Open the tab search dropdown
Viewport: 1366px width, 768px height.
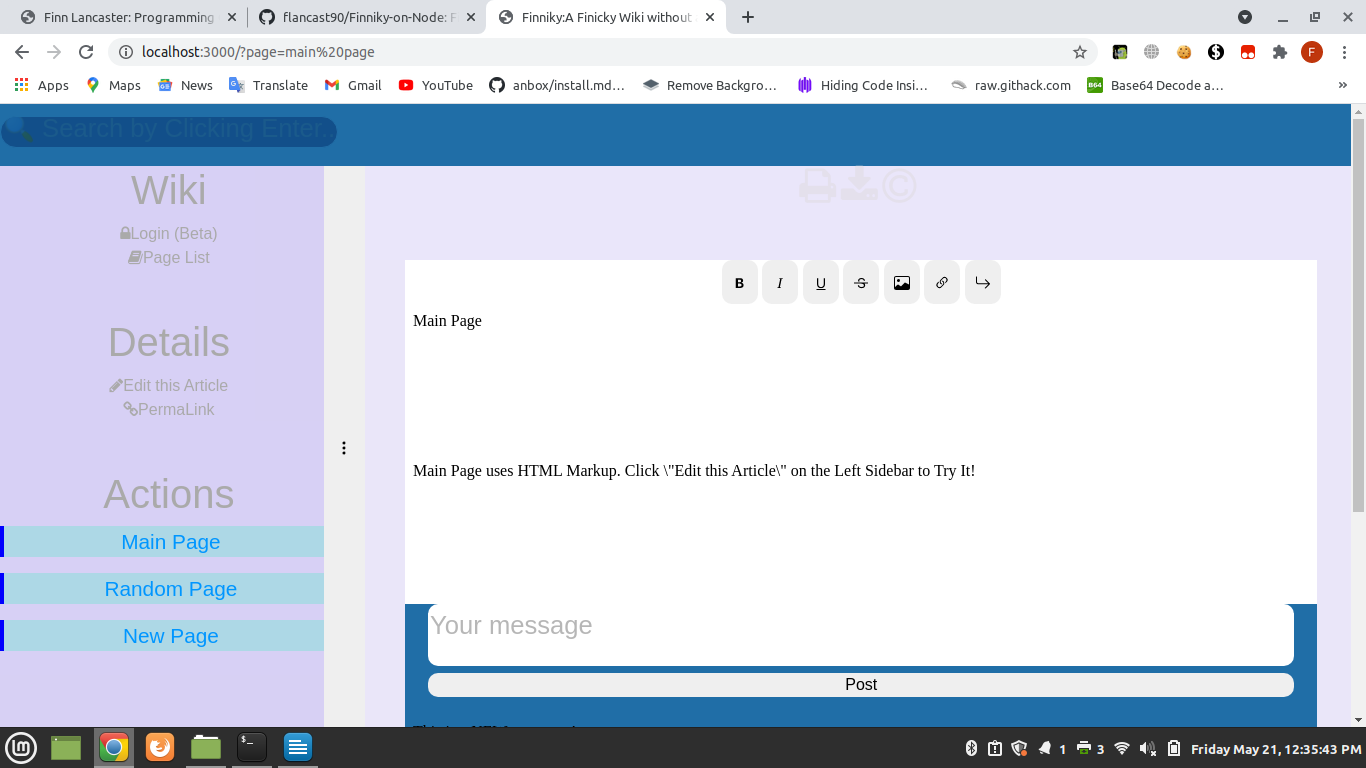click(x=1245, y=17)
